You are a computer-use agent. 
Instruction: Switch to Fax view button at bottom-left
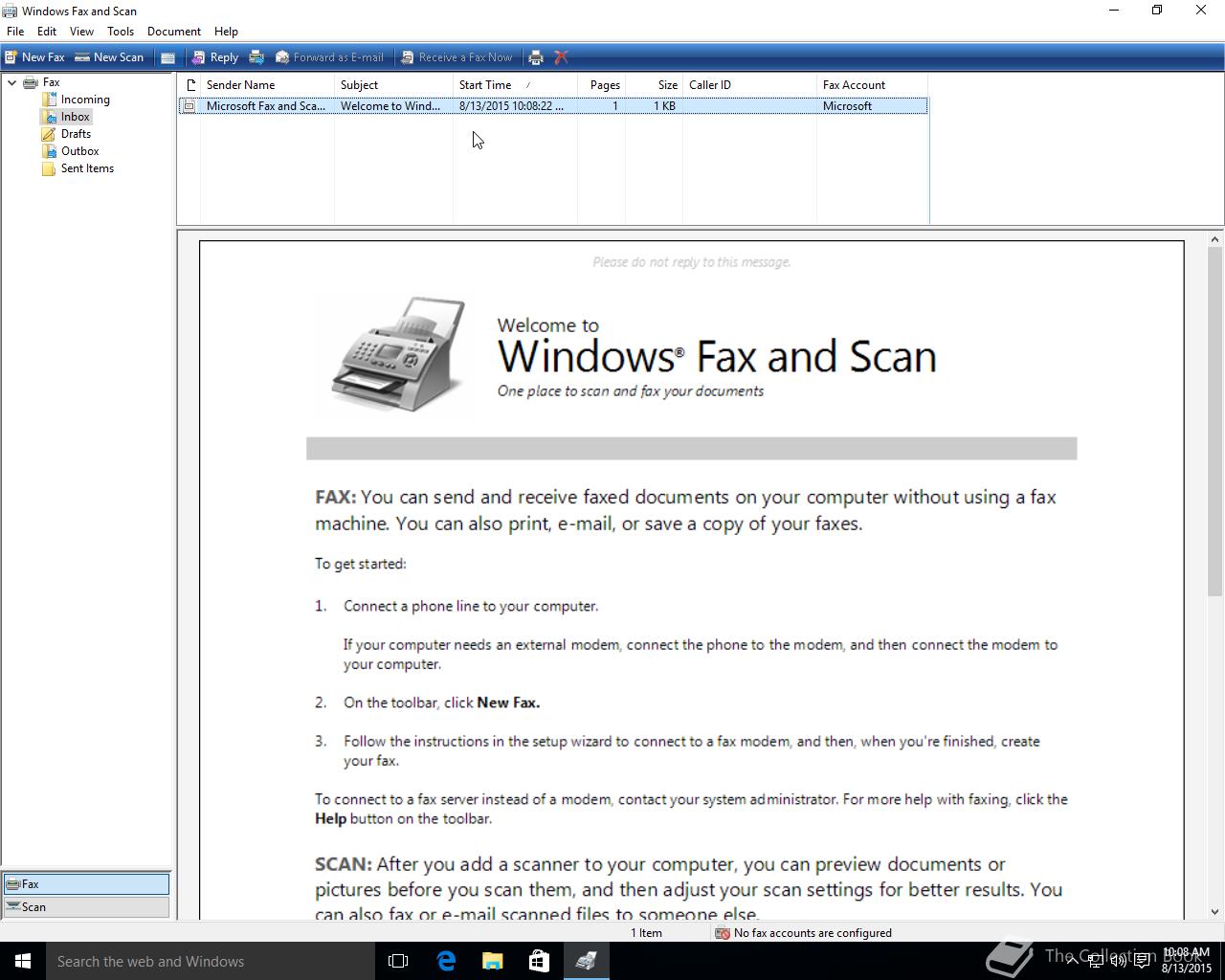point(86,884)
